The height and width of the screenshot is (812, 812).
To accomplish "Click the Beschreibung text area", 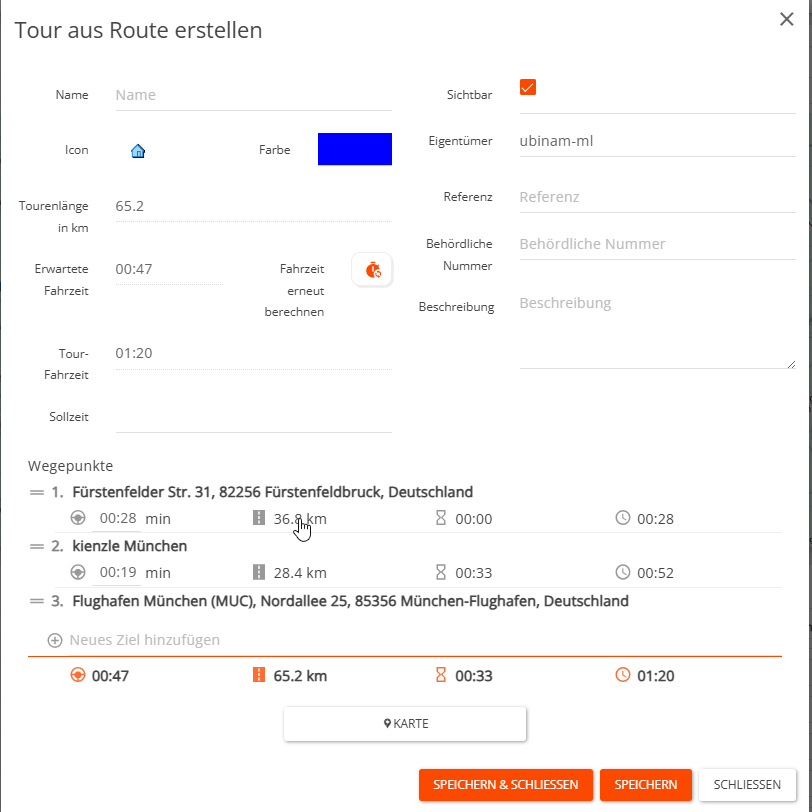I will [x=656, y=330].
